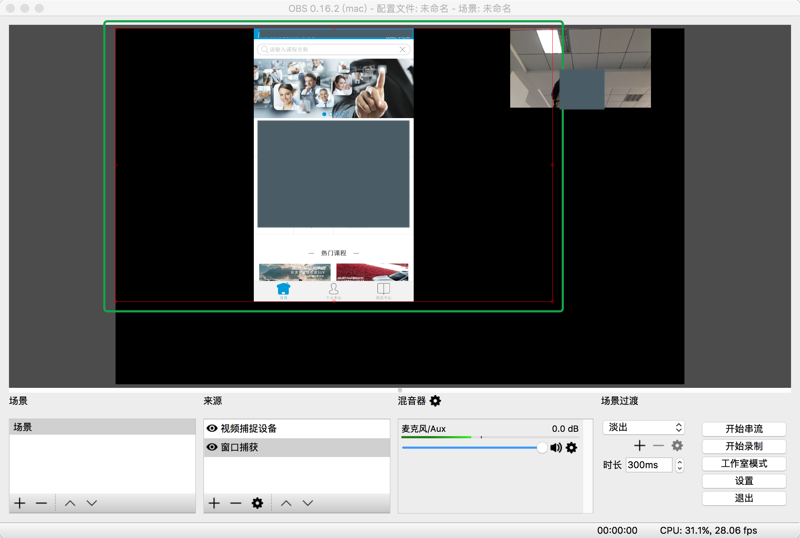Enable 工作室模式
This screenshot has height=538, width=800.
pos(744,463)
